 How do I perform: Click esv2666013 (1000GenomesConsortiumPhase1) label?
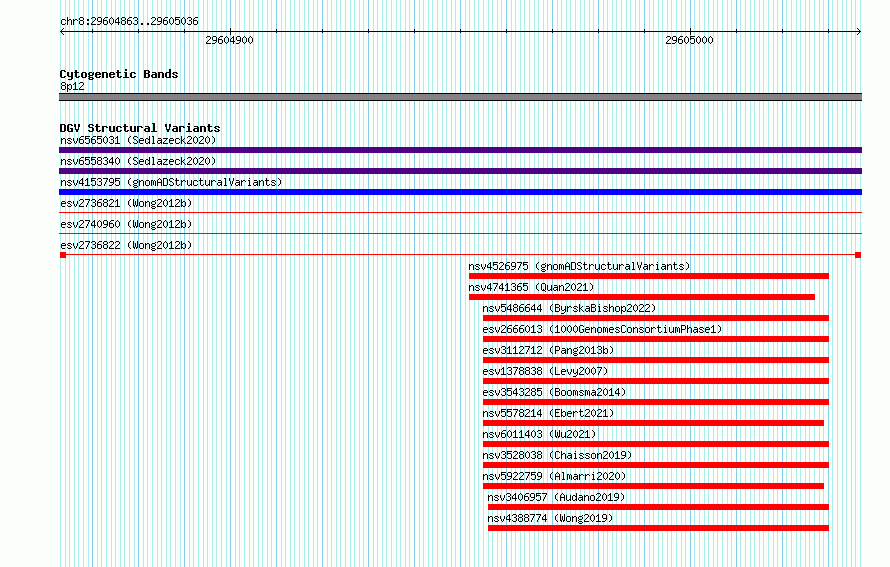pyautogui.click(x=602, y=329)
